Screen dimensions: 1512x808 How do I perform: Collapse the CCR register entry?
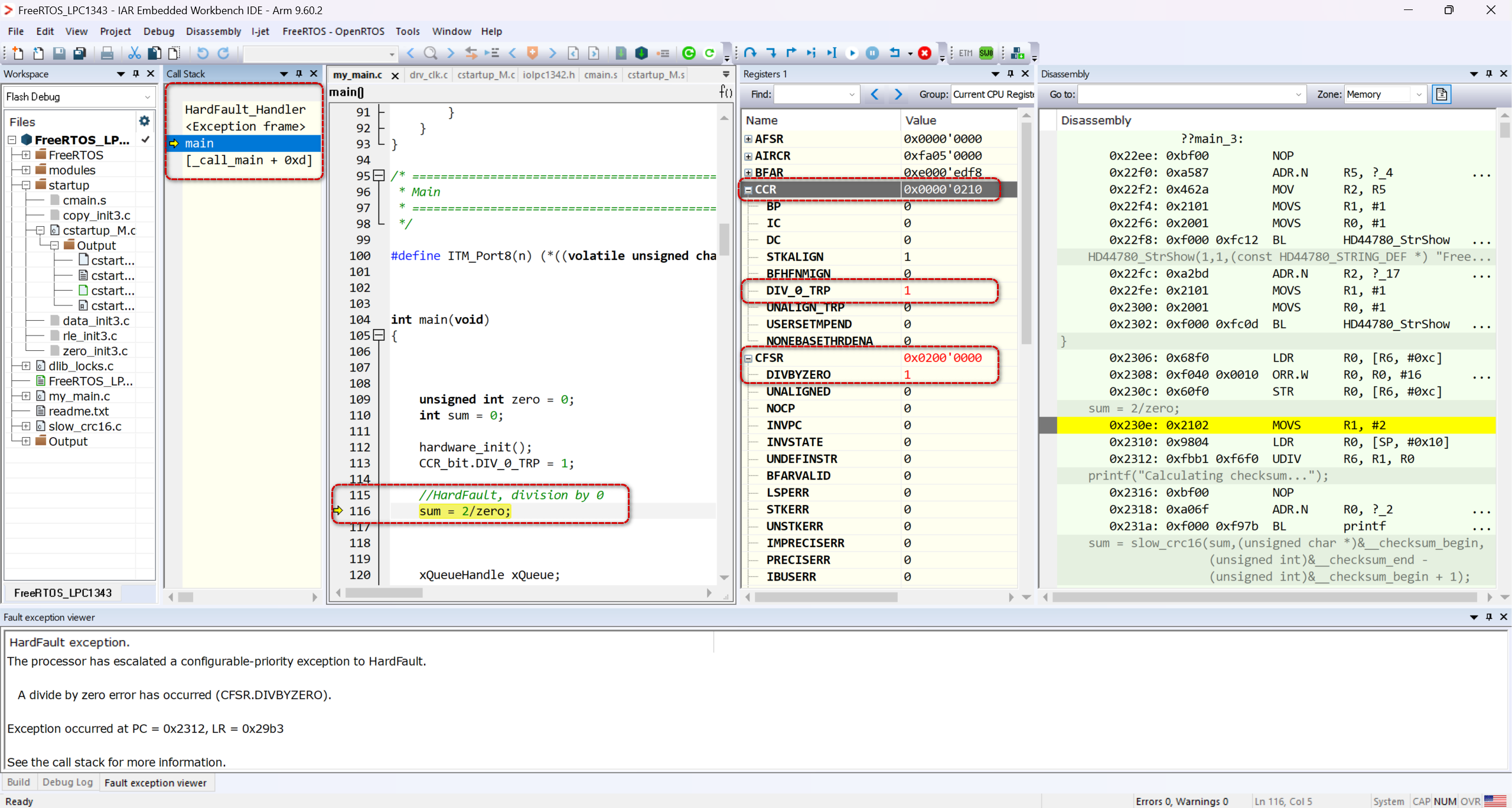point(748,189)
